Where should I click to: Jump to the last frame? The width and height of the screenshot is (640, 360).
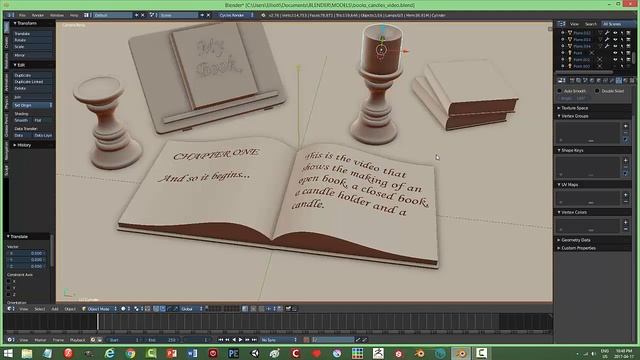pyautogui.click(x=254, y=340)
